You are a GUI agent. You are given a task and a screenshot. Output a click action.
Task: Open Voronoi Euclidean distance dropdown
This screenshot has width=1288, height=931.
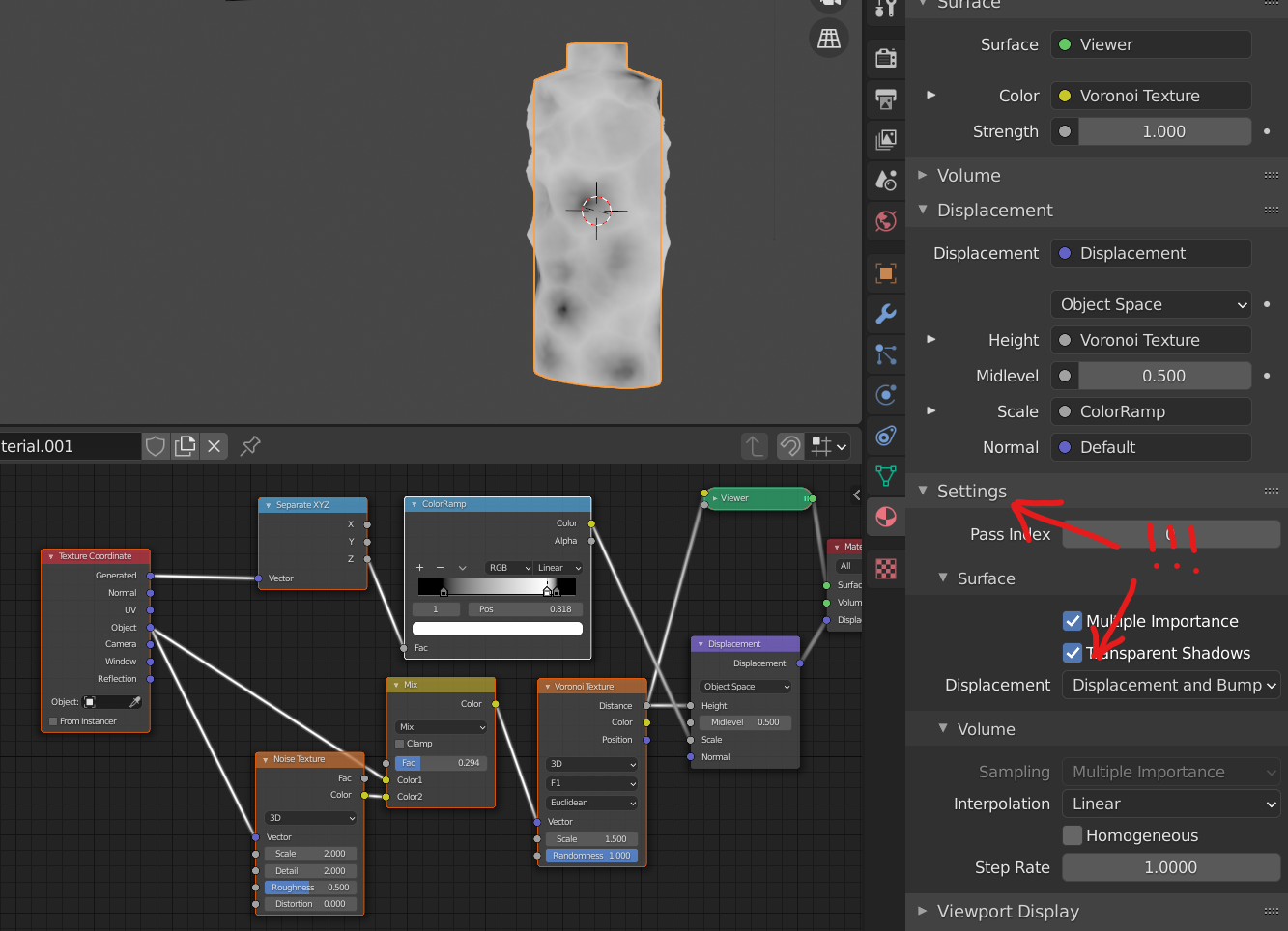(592, 803)
